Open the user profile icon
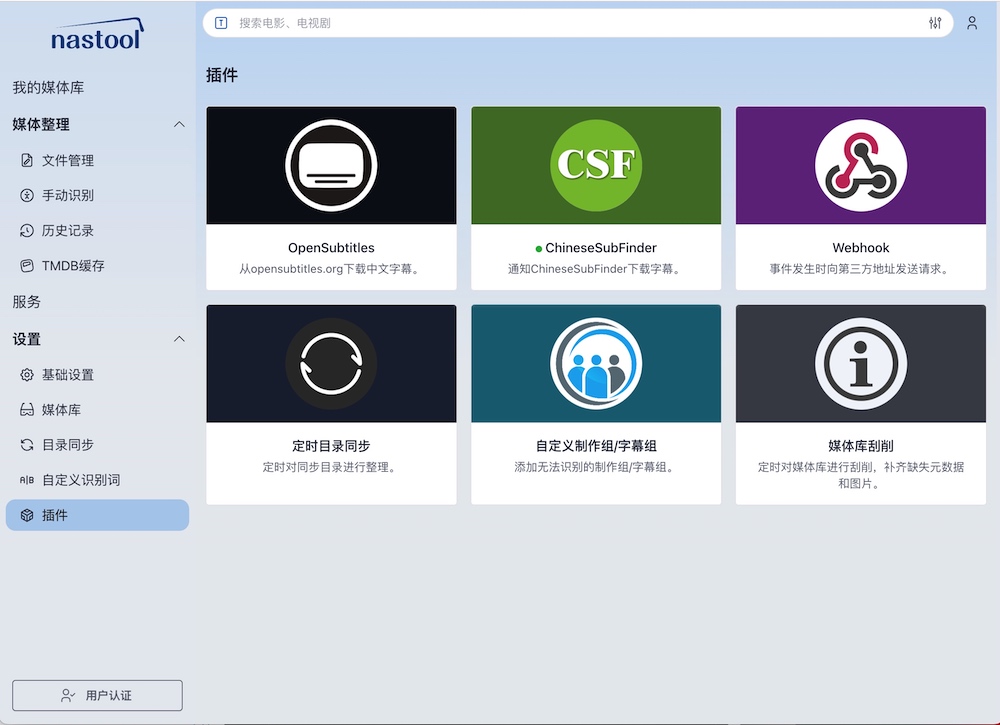Image resolution: width=1000 pixels, height=725 pixels. pyautogui.click(x=972, y=23)
